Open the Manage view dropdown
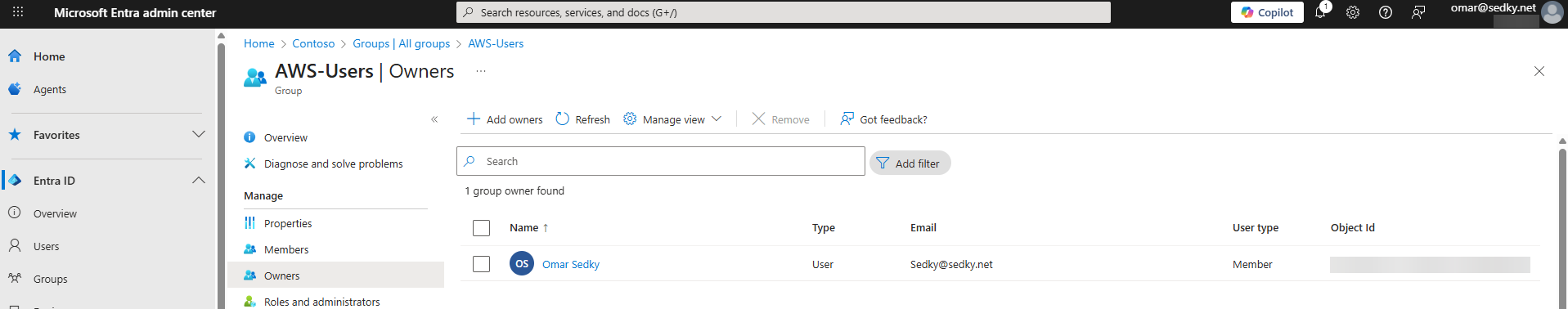The width and height of the screenshot is (1568, 309). pyautogui.click(x=672, y=119)
